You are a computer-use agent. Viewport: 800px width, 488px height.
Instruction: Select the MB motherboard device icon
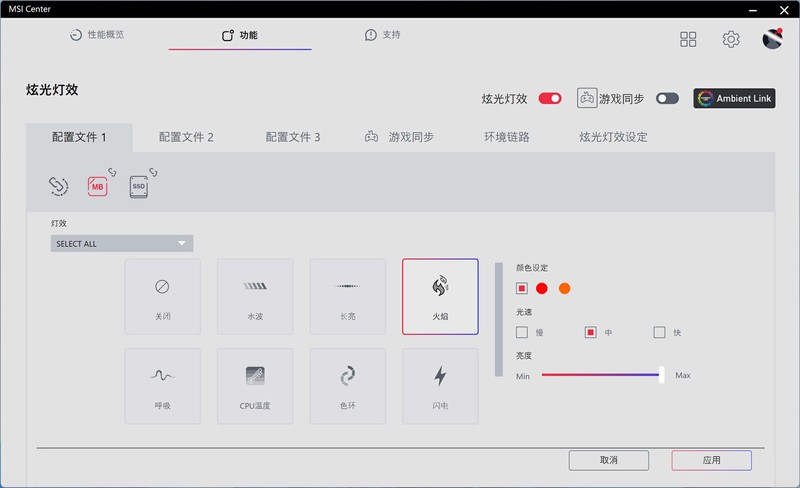click(x=97, y=186)
